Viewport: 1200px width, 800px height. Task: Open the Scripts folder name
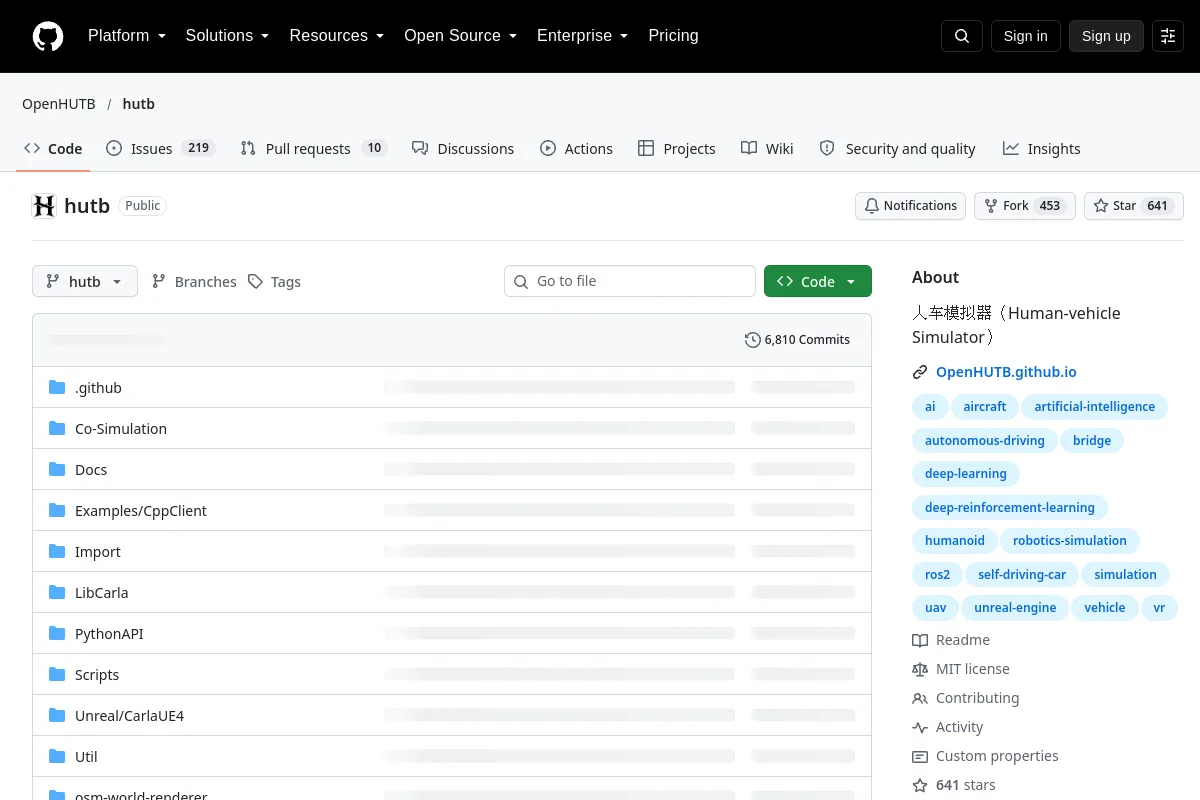(97, 675)
